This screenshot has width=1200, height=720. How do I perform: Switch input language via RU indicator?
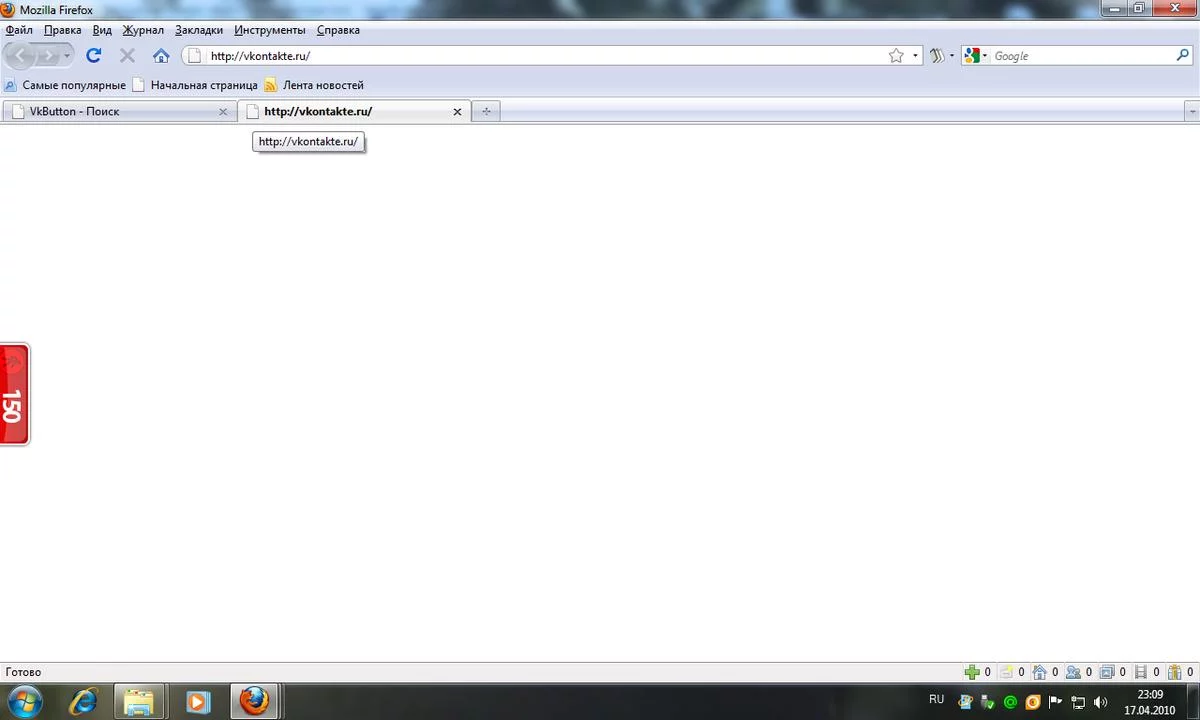pos(936,700)
